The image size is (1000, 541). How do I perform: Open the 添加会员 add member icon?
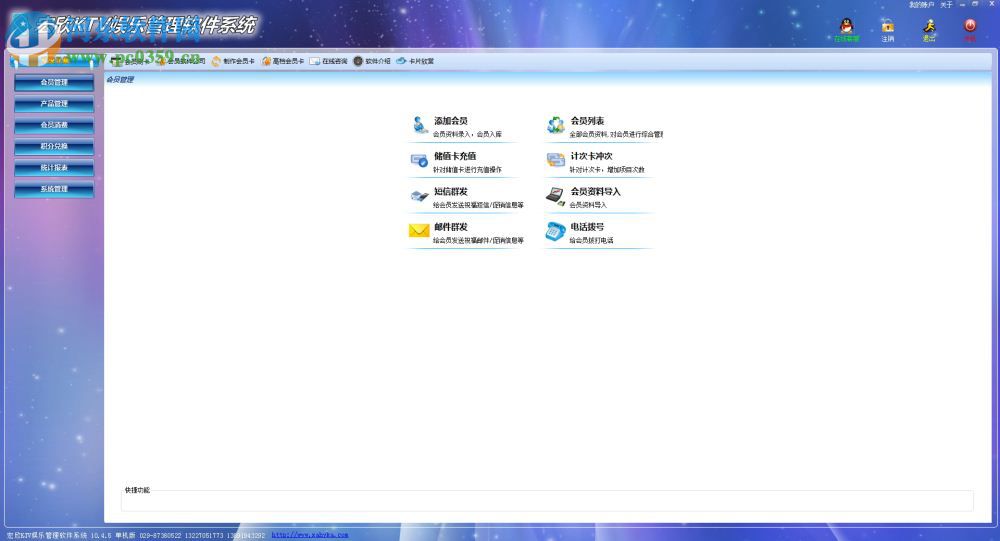419,125
